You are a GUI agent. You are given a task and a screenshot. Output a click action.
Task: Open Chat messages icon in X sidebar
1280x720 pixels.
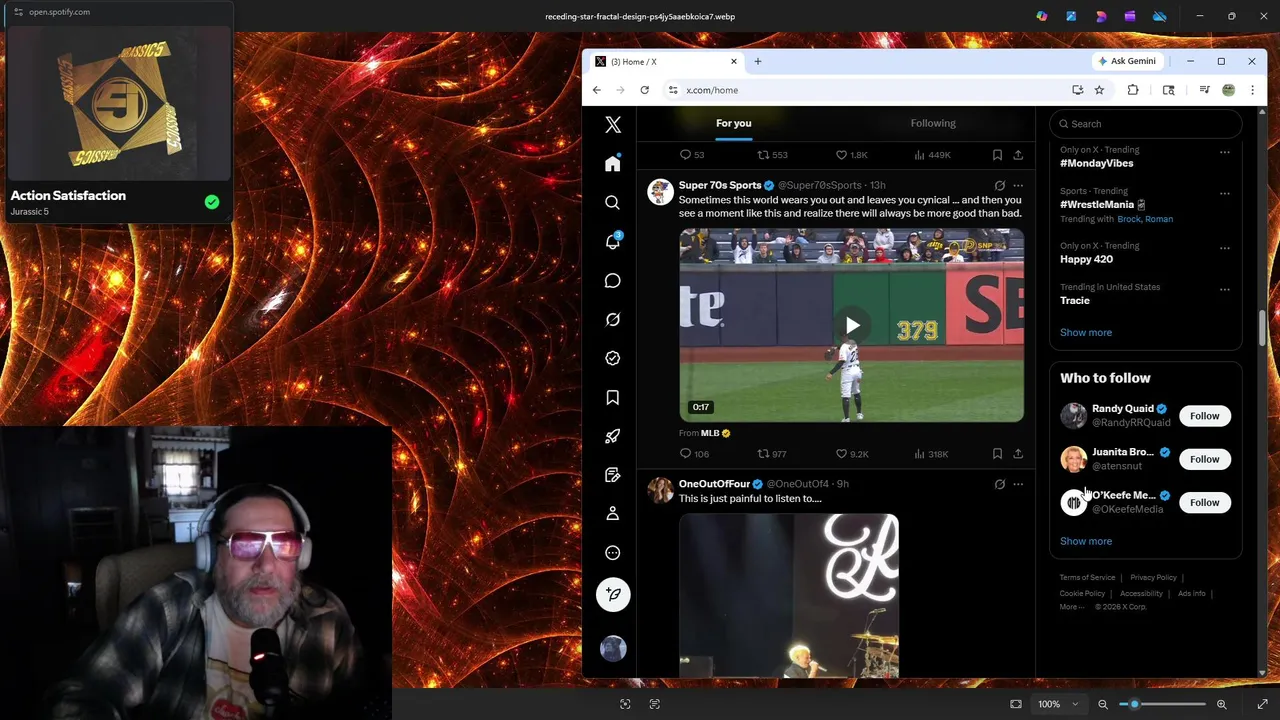click(613, 280)
